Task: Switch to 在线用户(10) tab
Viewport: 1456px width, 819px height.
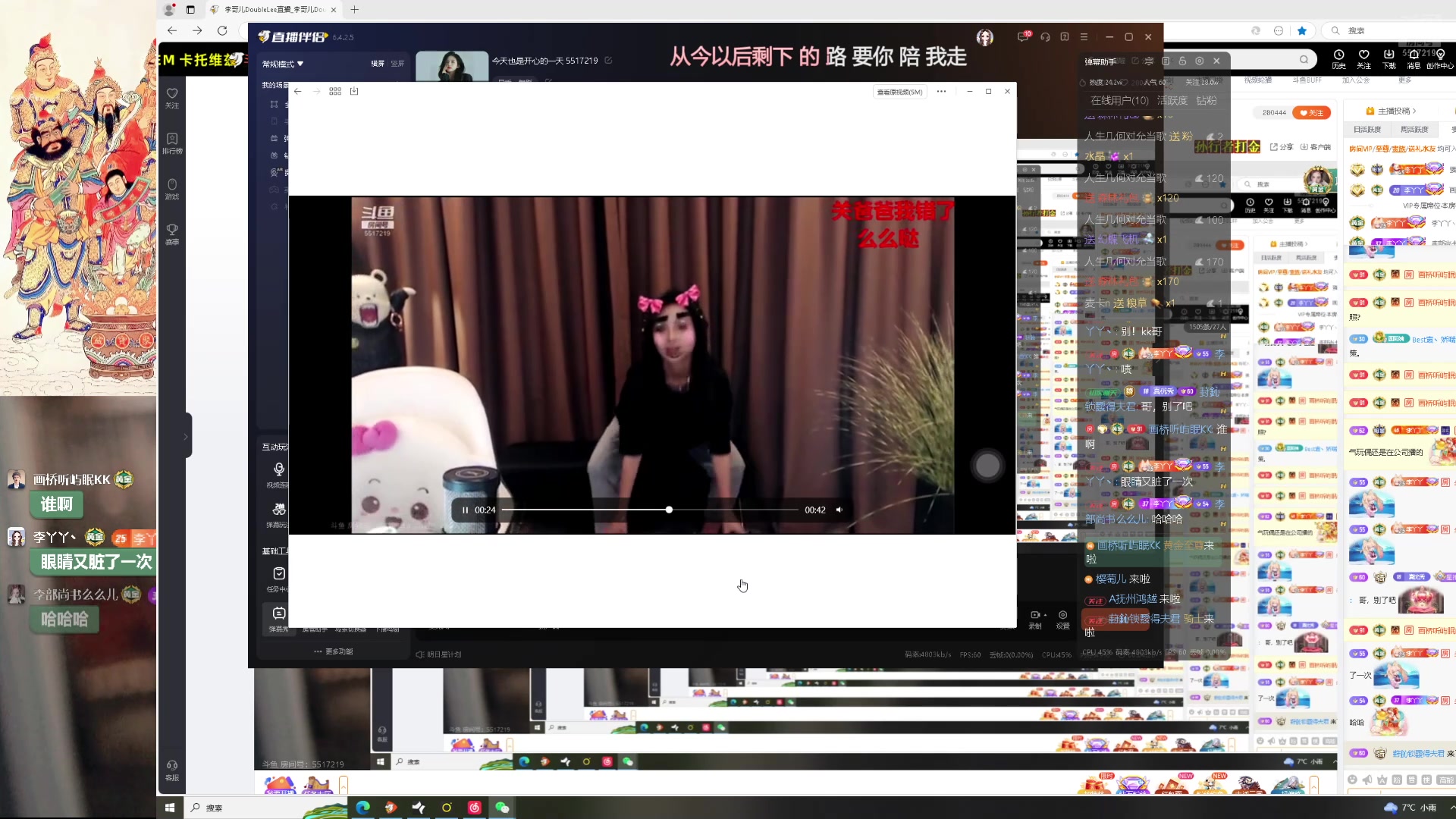Action: (x=1119, y=101)
